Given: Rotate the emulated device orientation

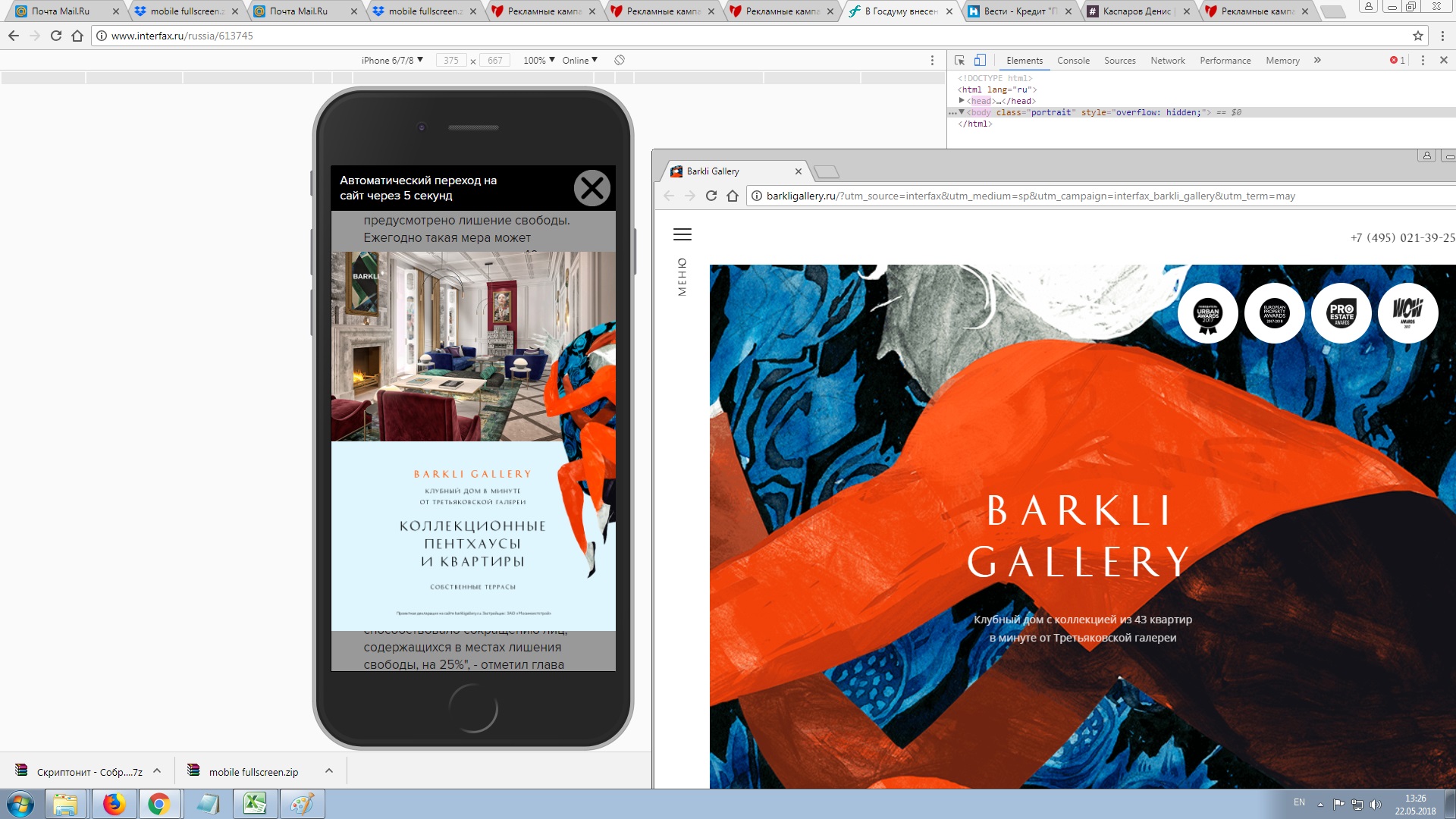Looking at the screenshot, I should [620, 60].
